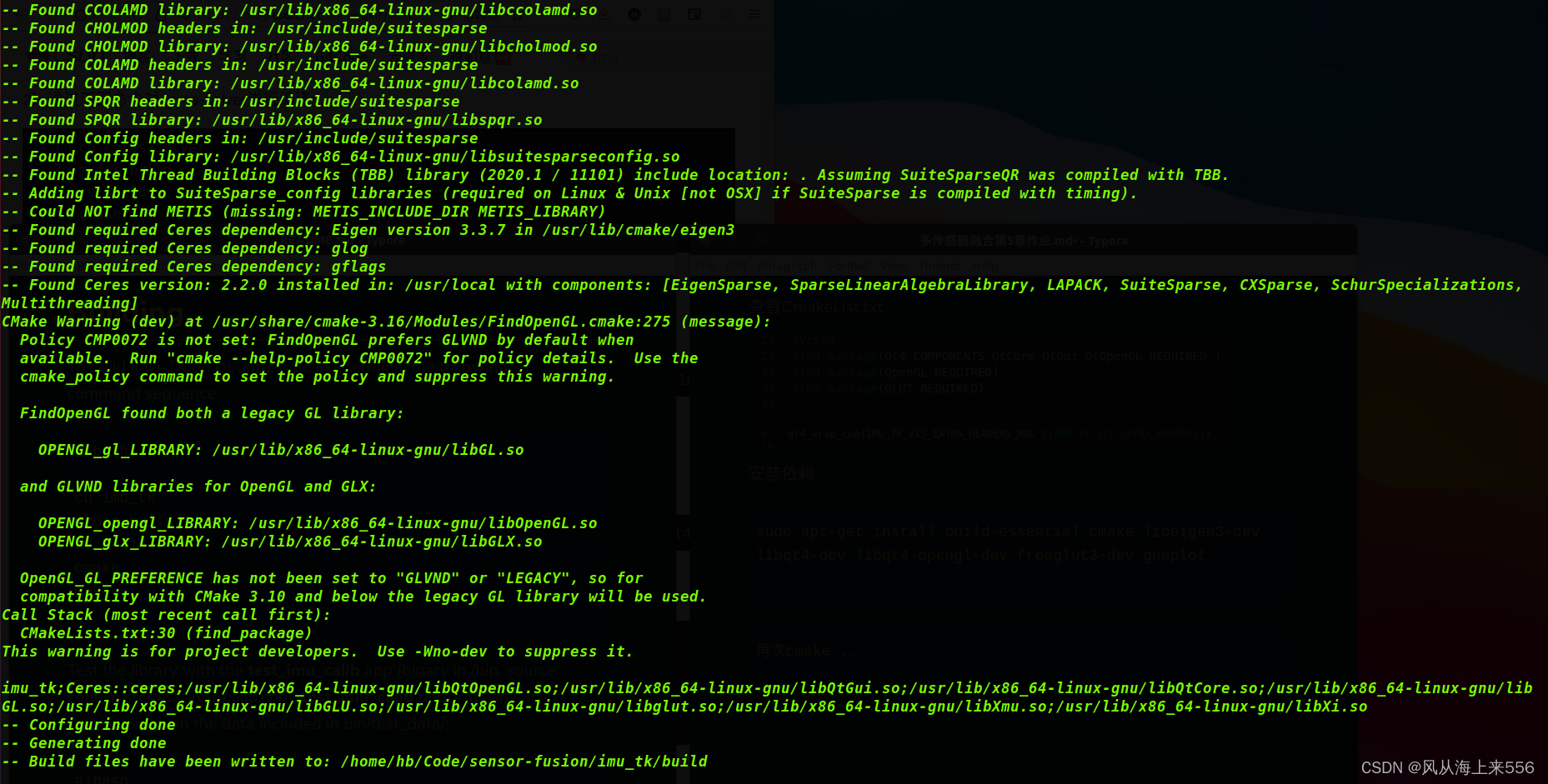The image size is (1548, 784).
Task: Open the faint hamburger menu icon behind terminal
Action: (754, 14)
